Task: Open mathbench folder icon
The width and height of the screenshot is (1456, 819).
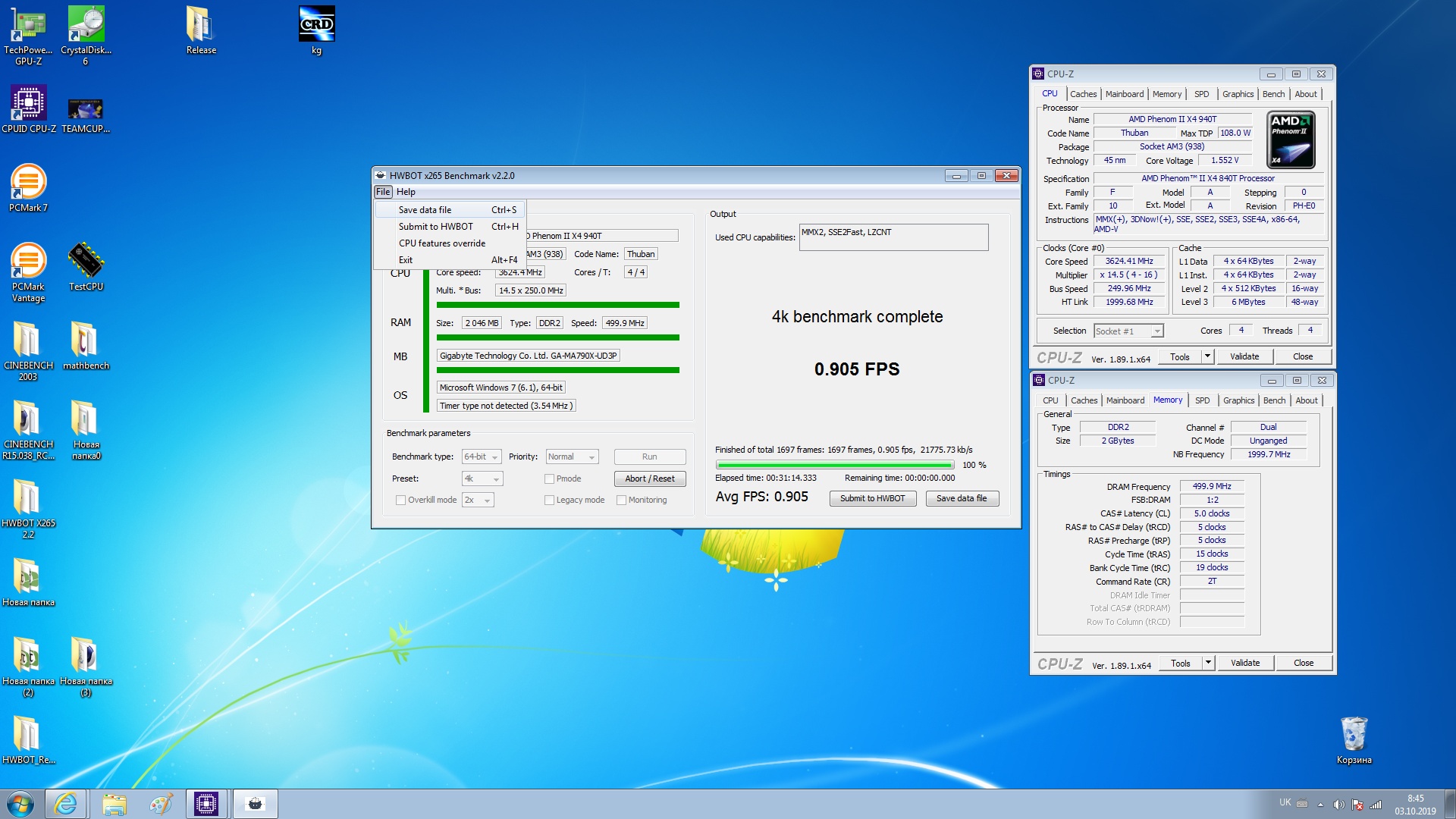Action: coord(86,346)
